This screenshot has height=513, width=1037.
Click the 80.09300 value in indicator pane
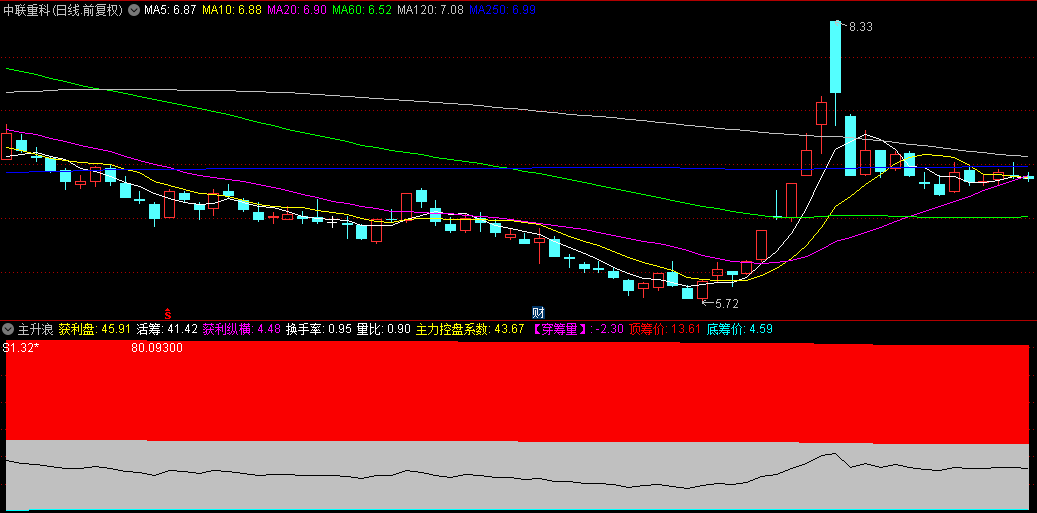[157, 348]
